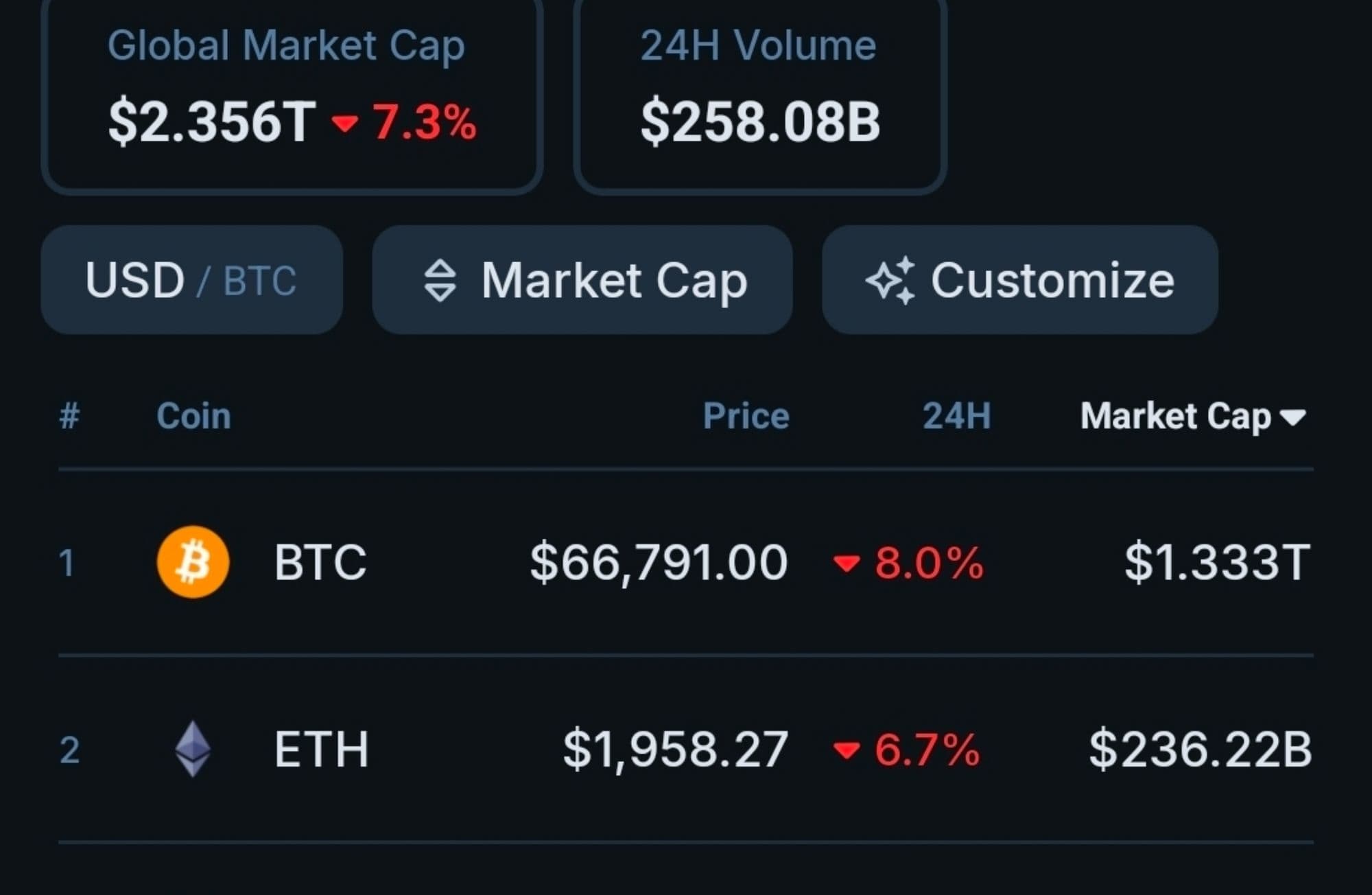The height and width of the screenshot is (895, 1372).
Task: Click the Bitcoin orange logo icon
Action: [193, 562]
